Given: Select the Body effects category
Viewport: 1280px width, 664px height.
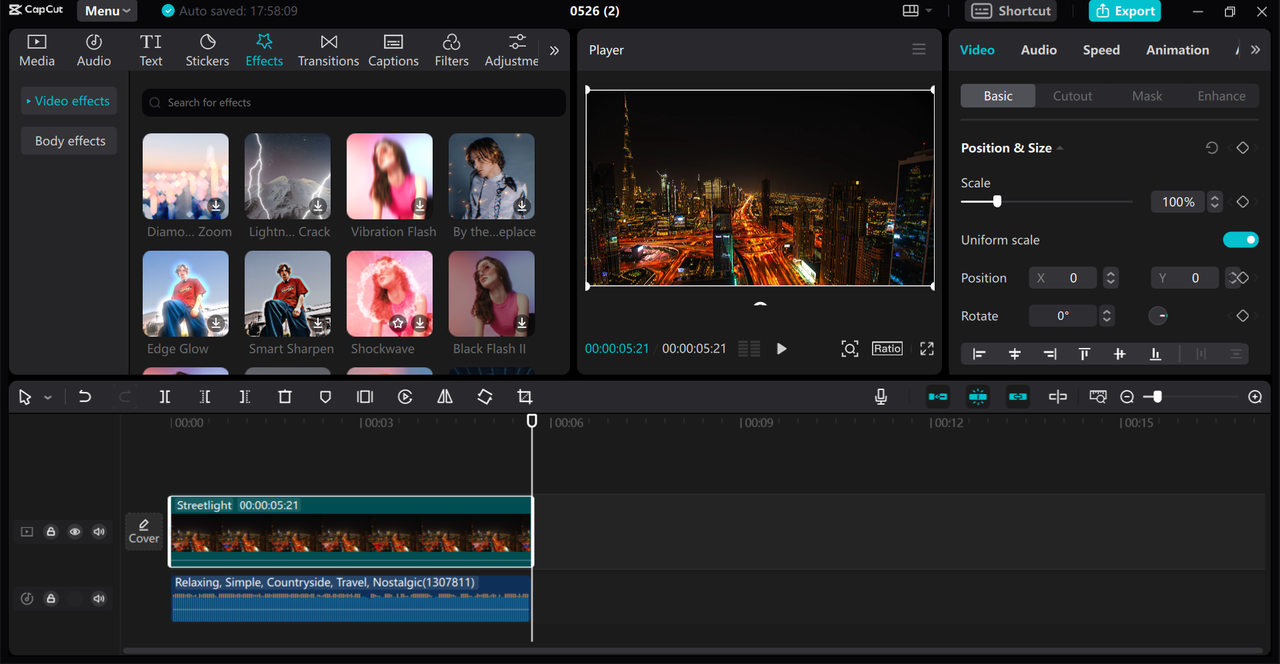Looking at the screenshot, I should point(70,141).
